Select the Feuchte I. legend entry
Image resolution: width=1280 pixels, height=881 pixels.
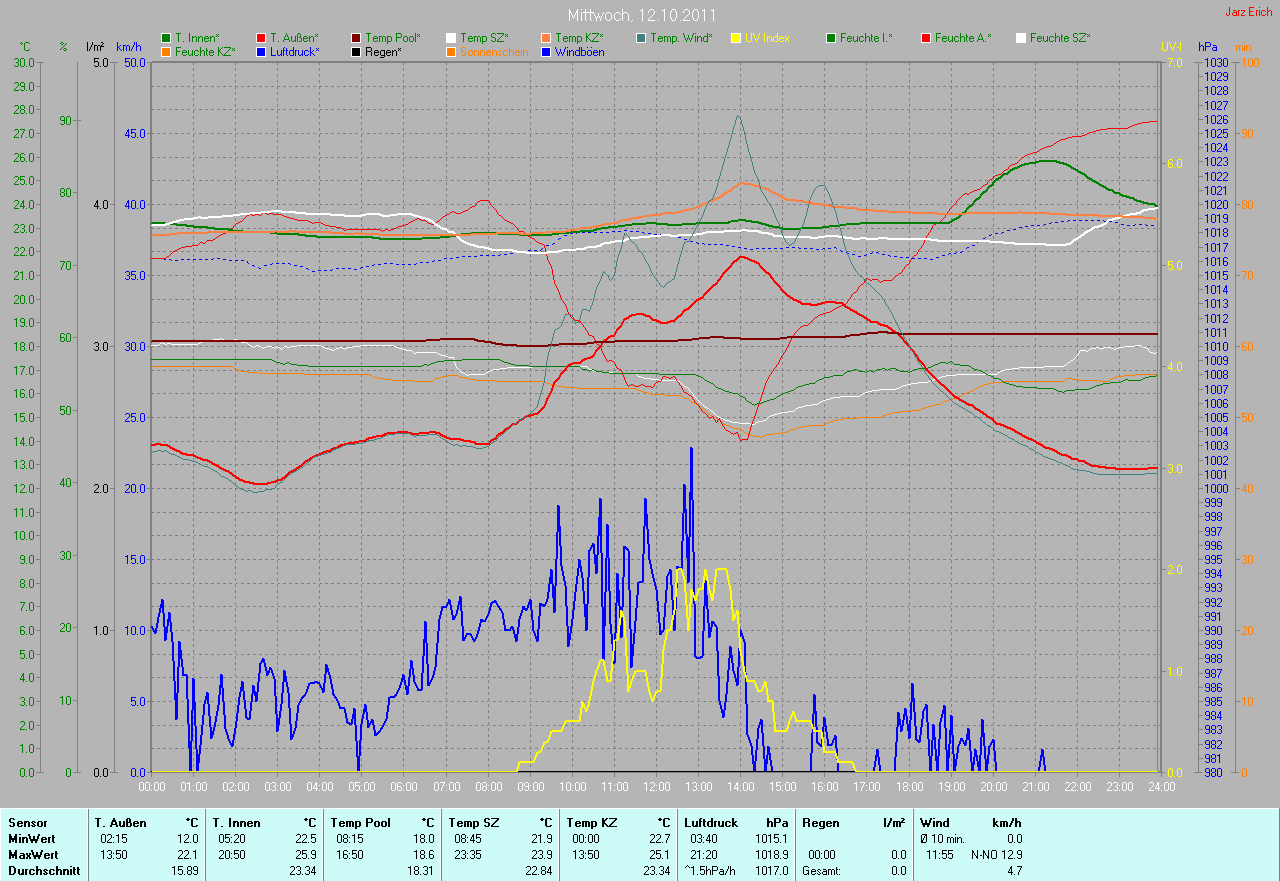866,38
